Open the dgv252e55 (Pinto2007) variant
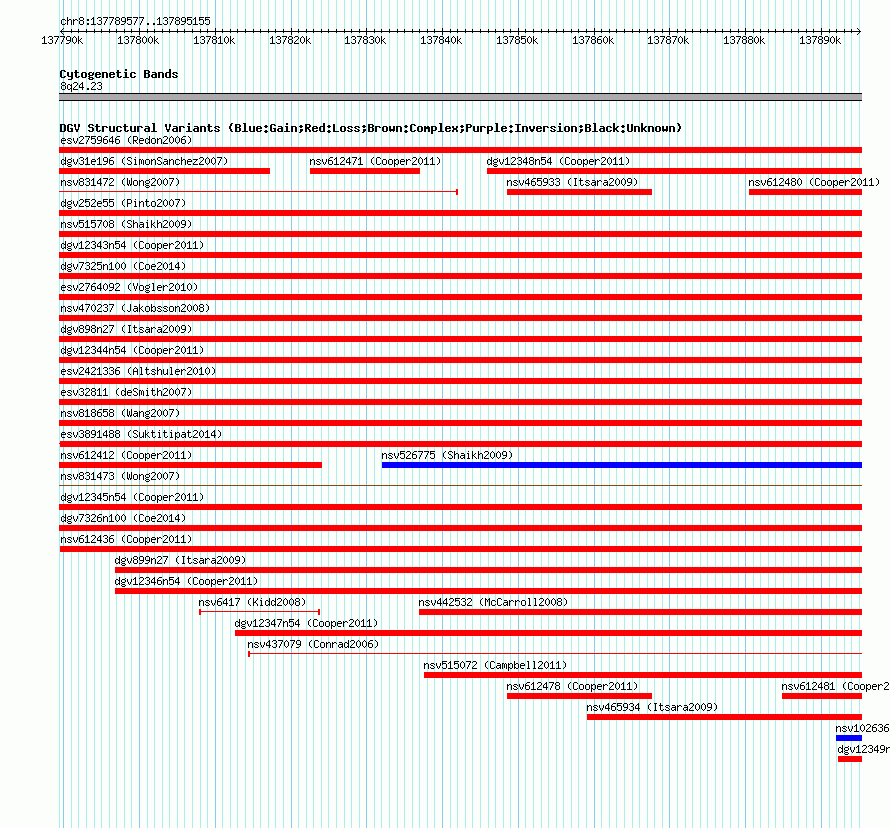The width and height of the screenshot is (890, 828). point(123,203)
